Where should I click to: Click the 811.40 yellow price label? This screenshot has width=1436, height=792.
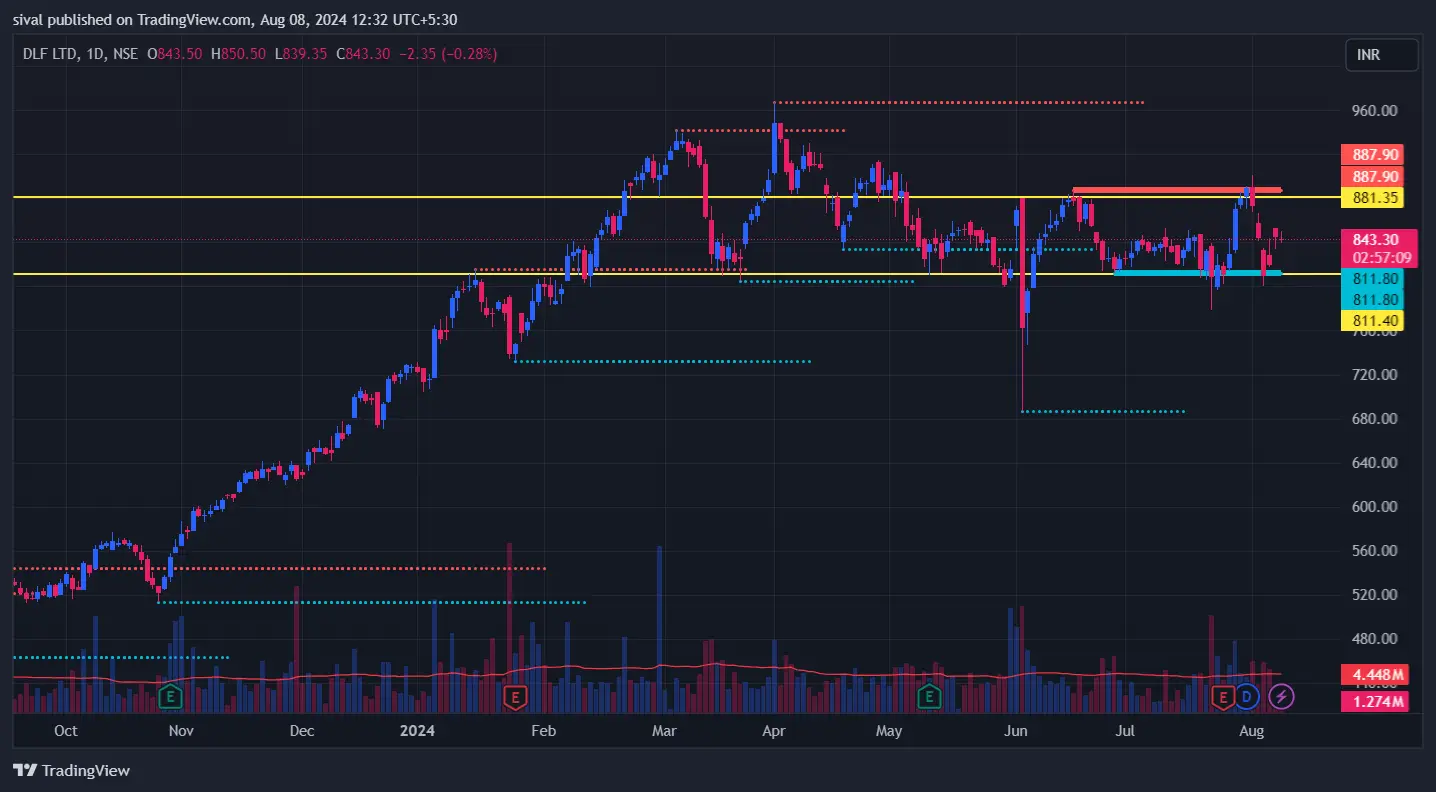point(1372,320)
